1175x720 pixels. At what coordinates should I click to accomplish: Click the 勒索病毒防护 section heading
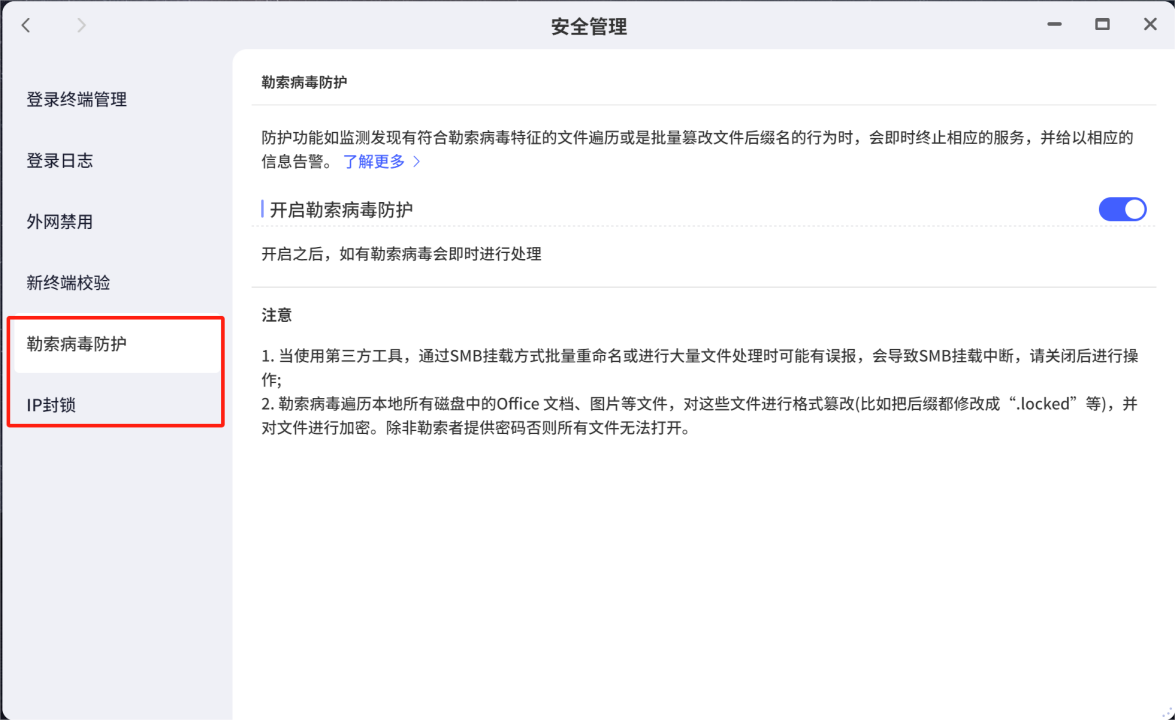click(x=304, y=82)
